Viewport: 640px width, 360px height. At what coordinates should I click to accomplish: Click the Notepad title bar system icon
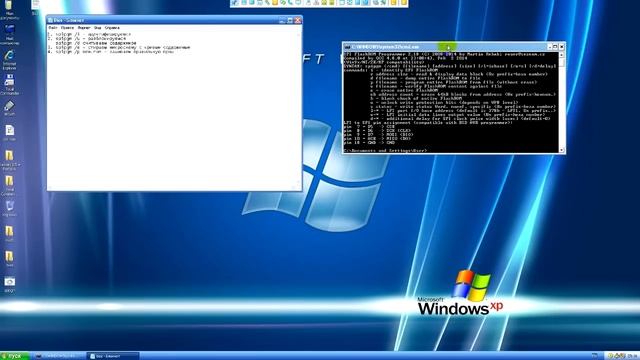[x=50, y=20]
